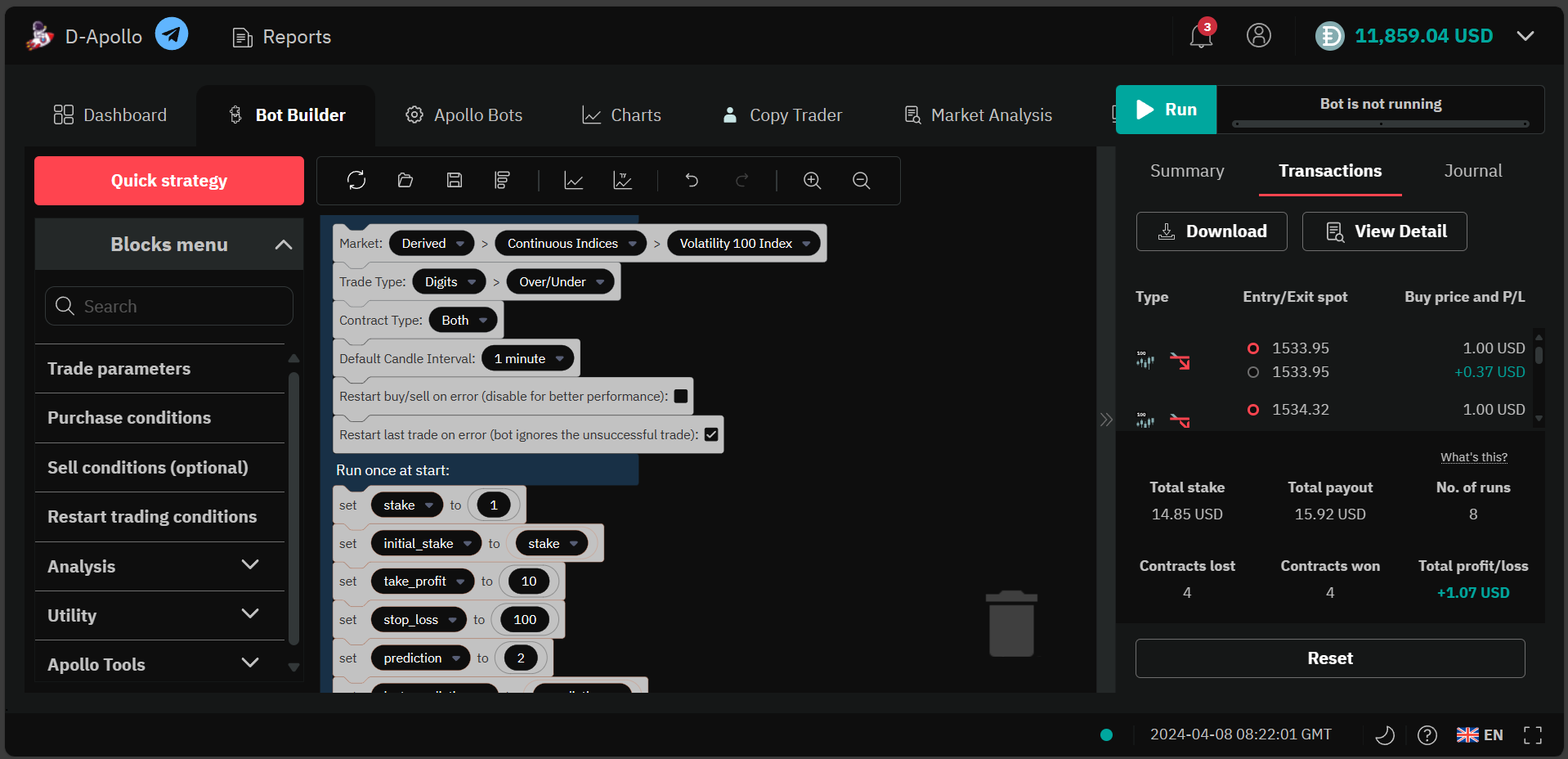
Task: Click the reset workspace refresh icon
Action: pos(356,180)
